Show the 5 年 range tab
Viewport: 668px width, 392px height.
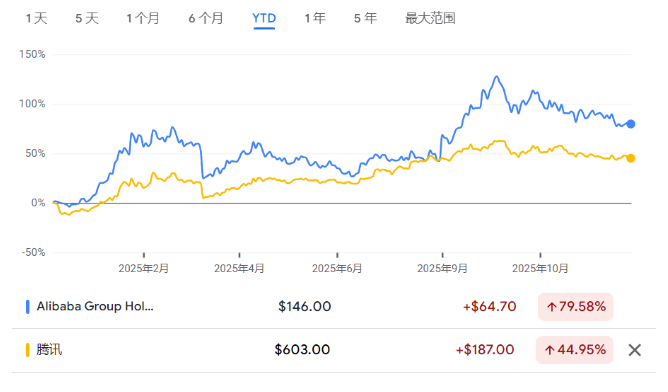pyautogui.click(x=366, y=18)
